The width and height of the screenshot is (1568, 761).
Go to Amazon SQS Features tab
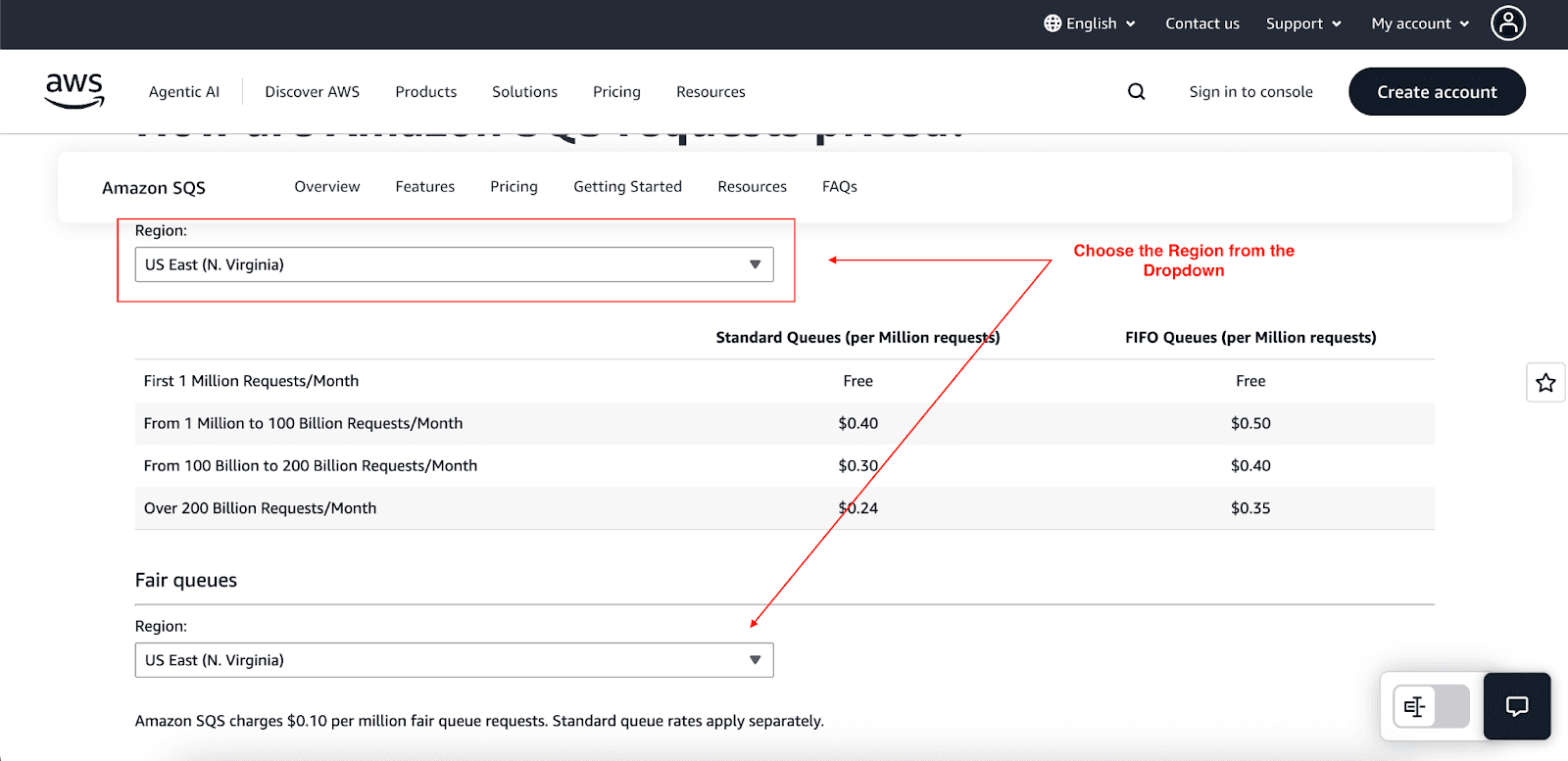[x=424, y=186]
